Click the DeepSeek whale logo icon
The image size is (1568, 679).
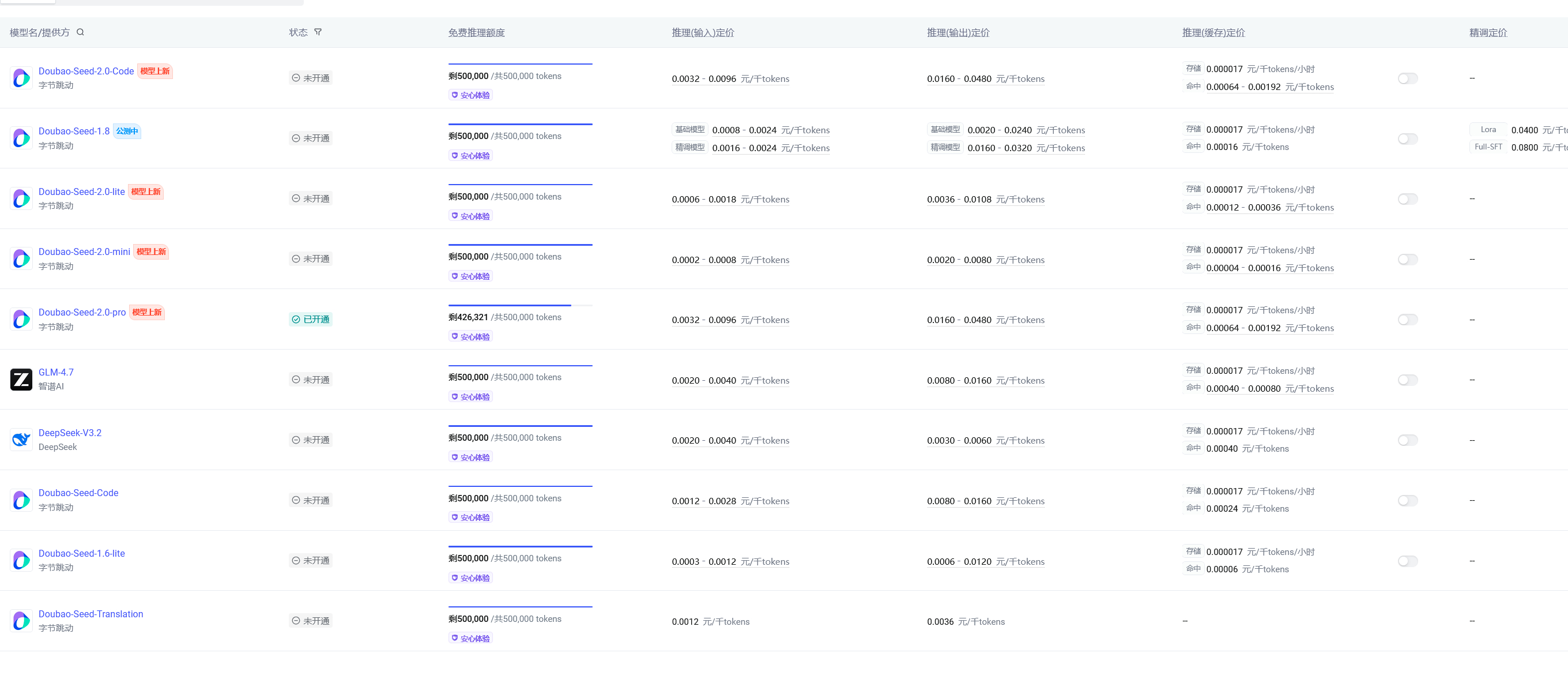tap(21, 440)
